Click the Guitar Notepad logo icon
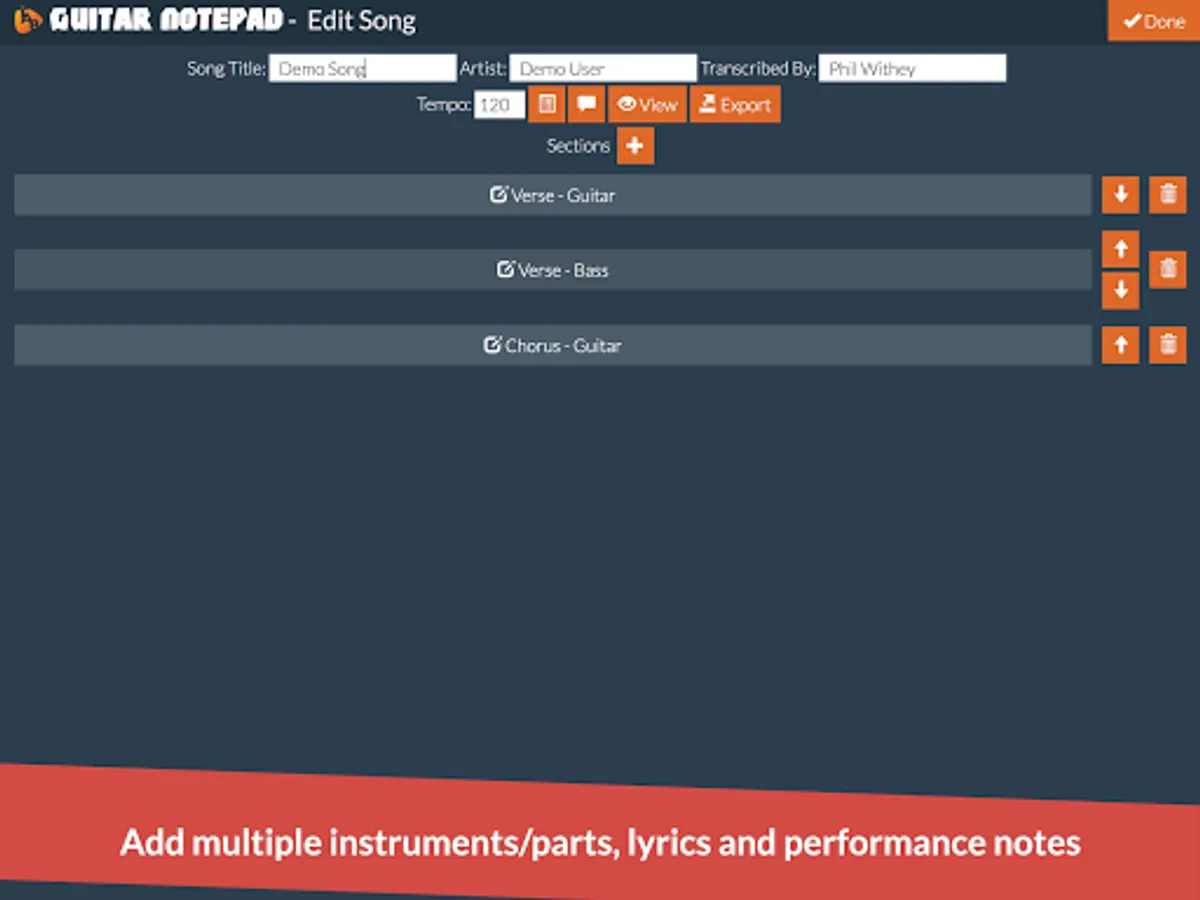Screen dimensions: 1200x900 tap(29, 20)
